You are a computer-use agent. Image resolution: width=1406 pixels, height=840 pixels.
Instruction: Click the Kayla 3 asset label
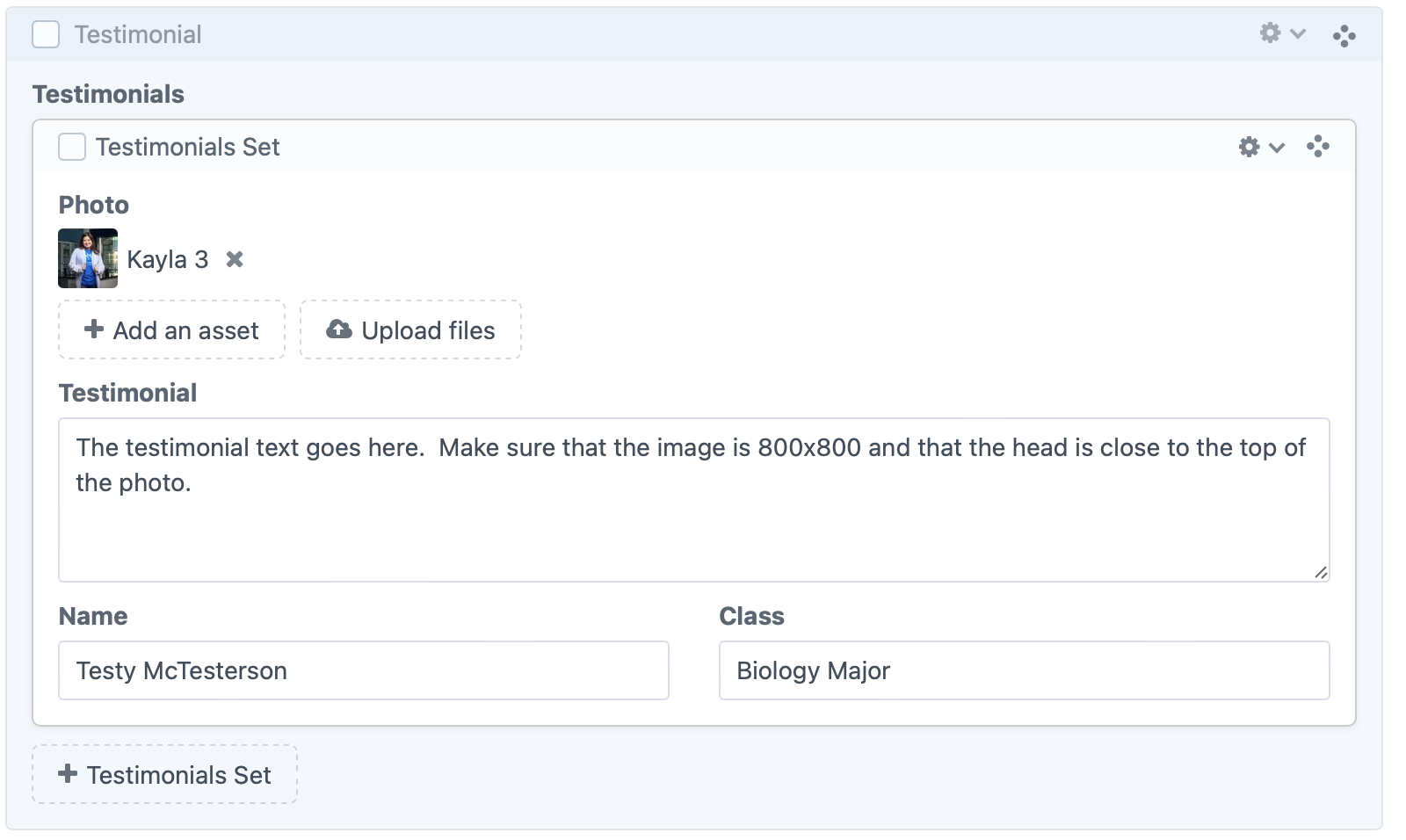coord(167,259)
